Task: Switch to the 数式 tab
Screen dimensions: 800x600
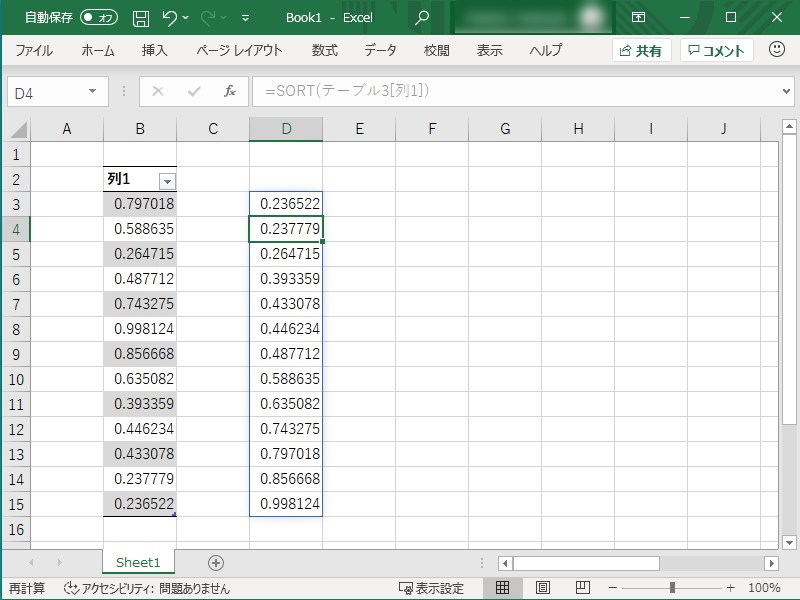Action: click(x=325, y=51)
